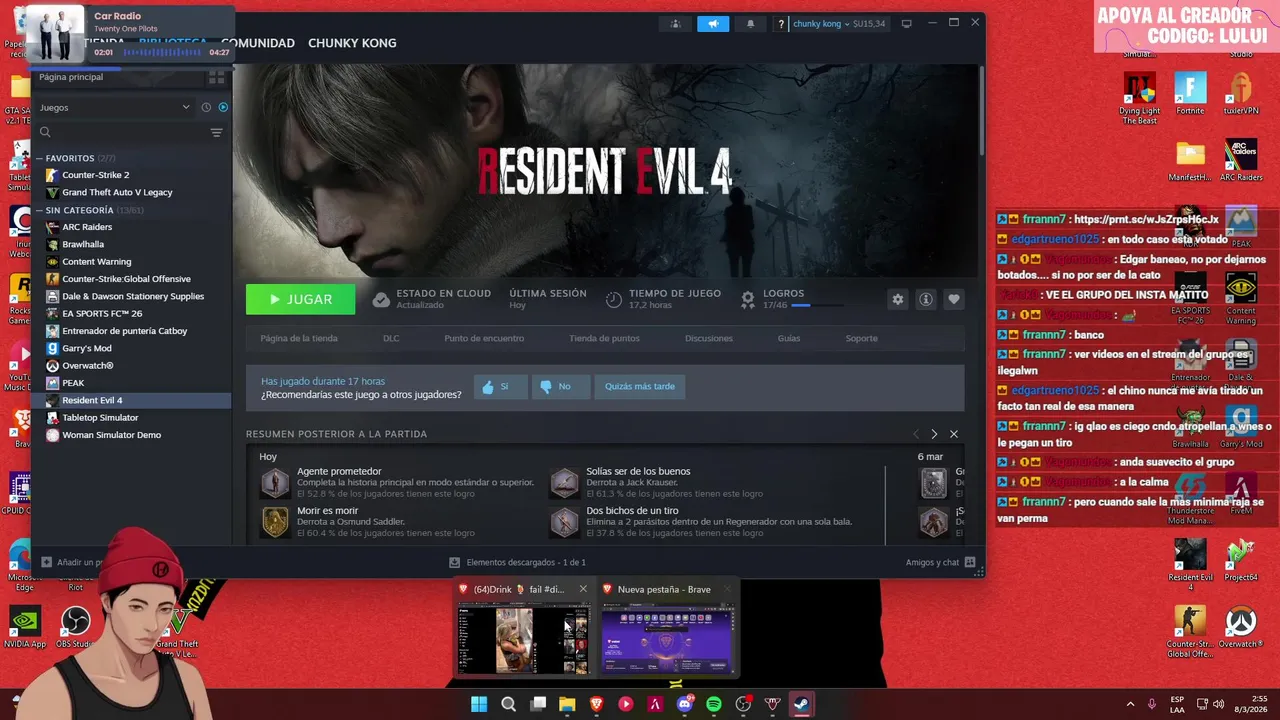Toggle the recent-activity clock filter in library sidebar
The image size is (1280, 720).
206,107
